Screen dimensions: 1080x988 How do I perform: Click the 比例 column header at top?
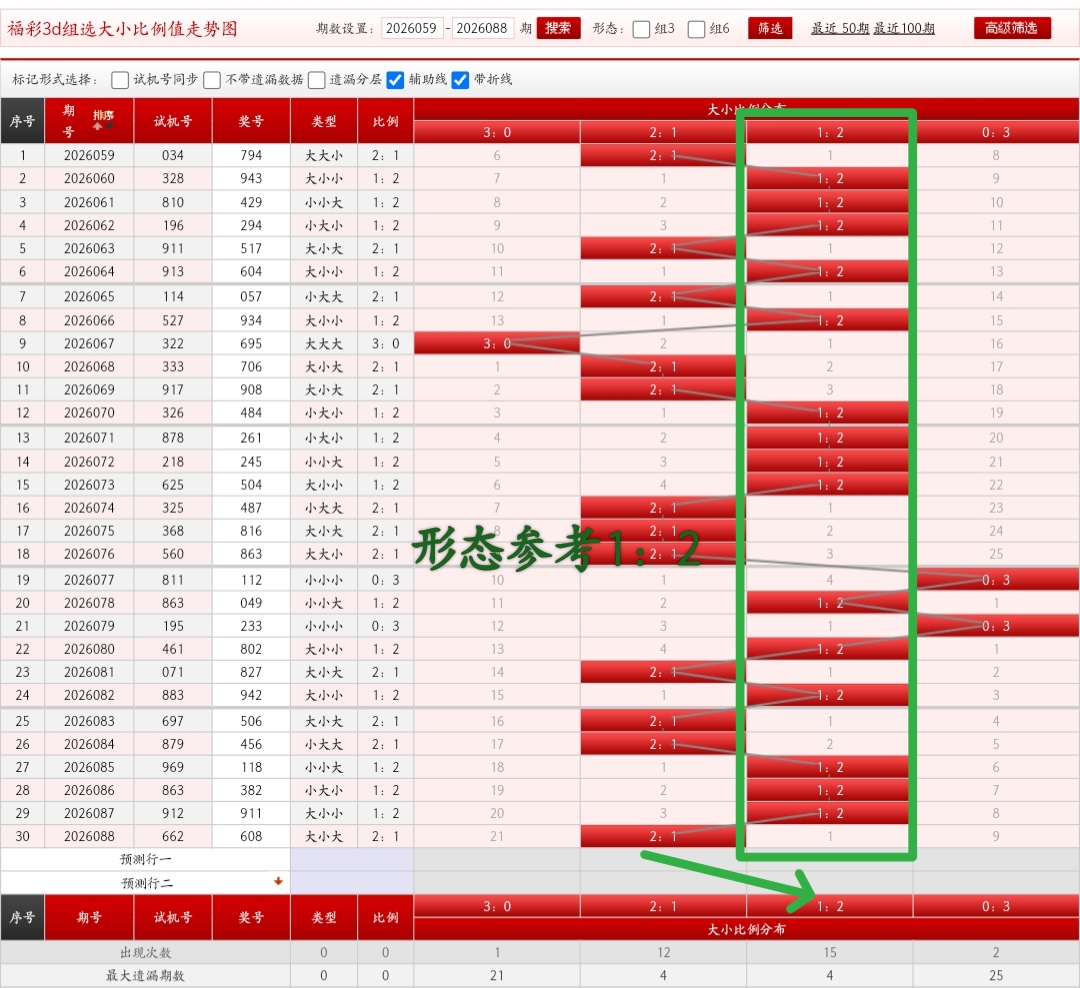[x=386, y=121]
